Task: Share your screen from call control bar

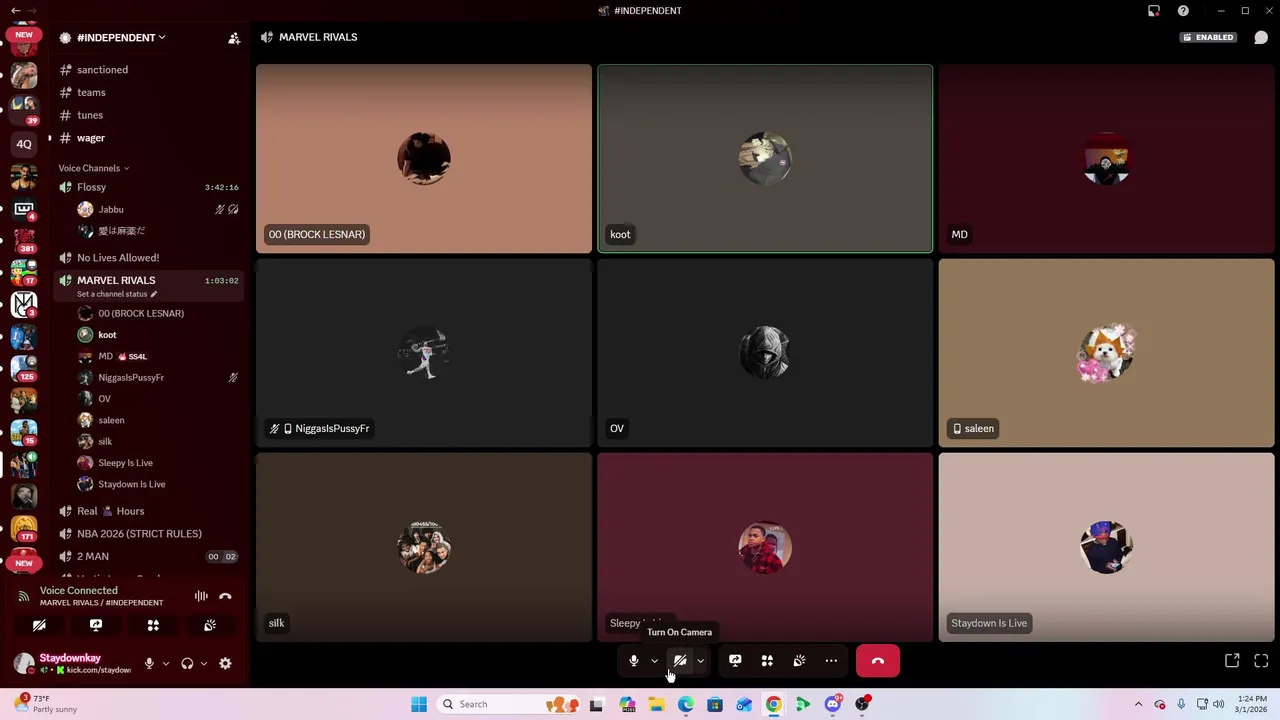Action: tap(735, 661)
